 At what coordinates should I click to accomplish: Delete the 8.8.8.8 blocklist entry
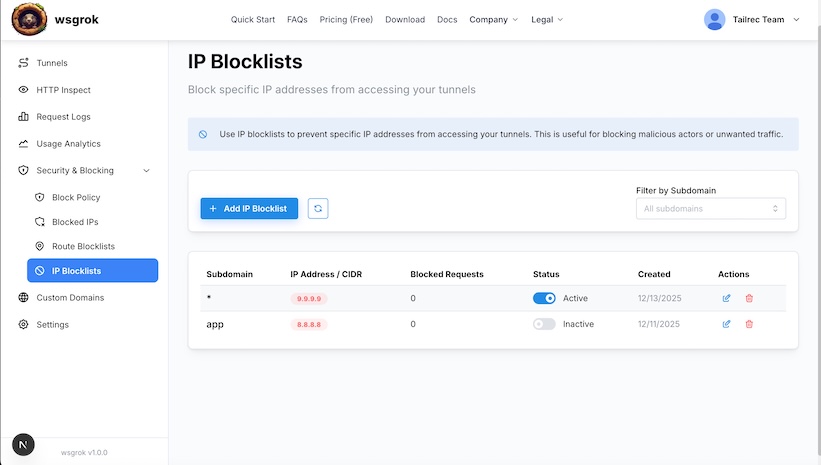pyautogui.click(x=749, y=324)
